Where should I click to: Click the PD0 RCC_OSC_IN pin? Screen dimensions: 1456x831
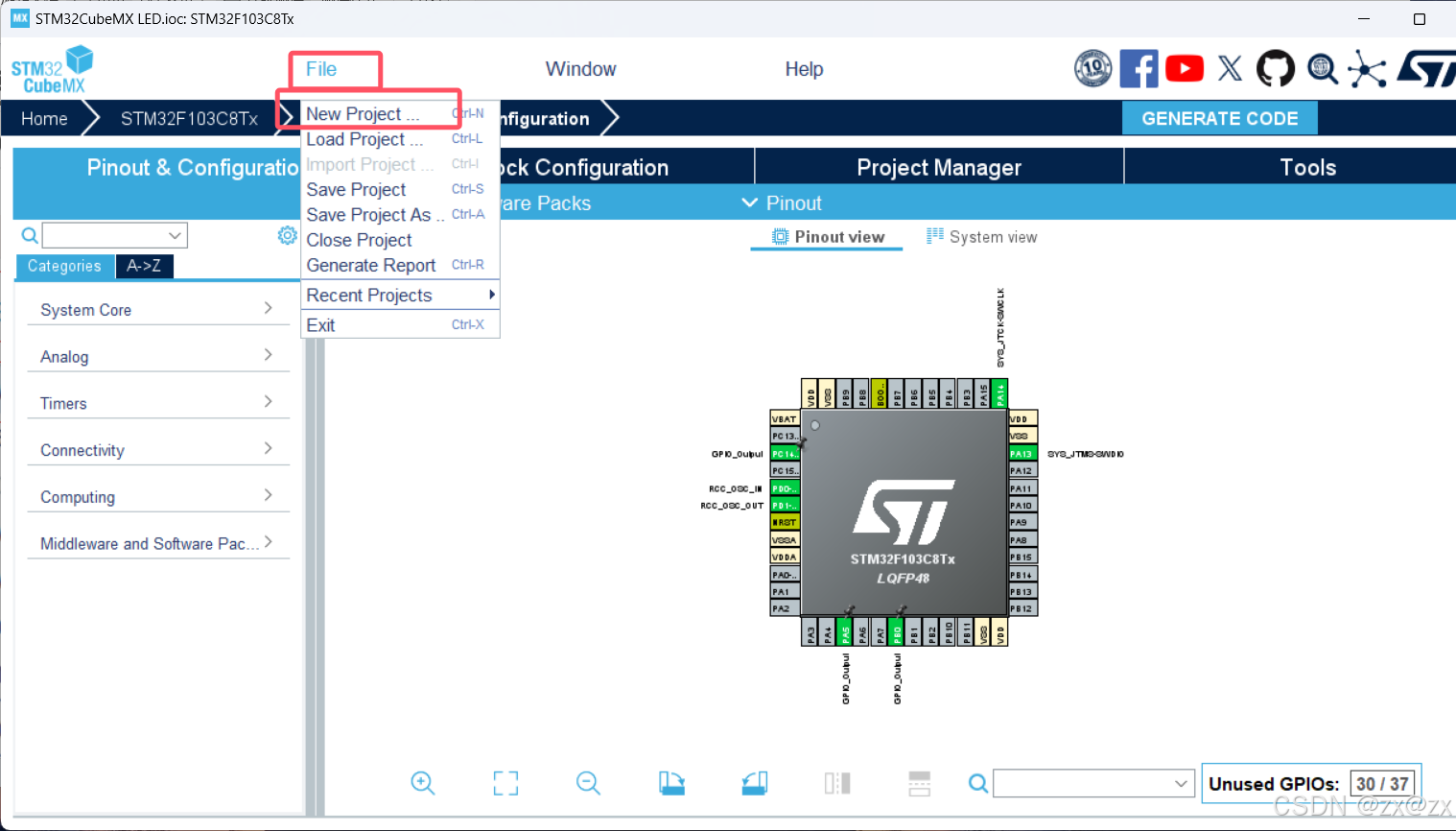785,488
